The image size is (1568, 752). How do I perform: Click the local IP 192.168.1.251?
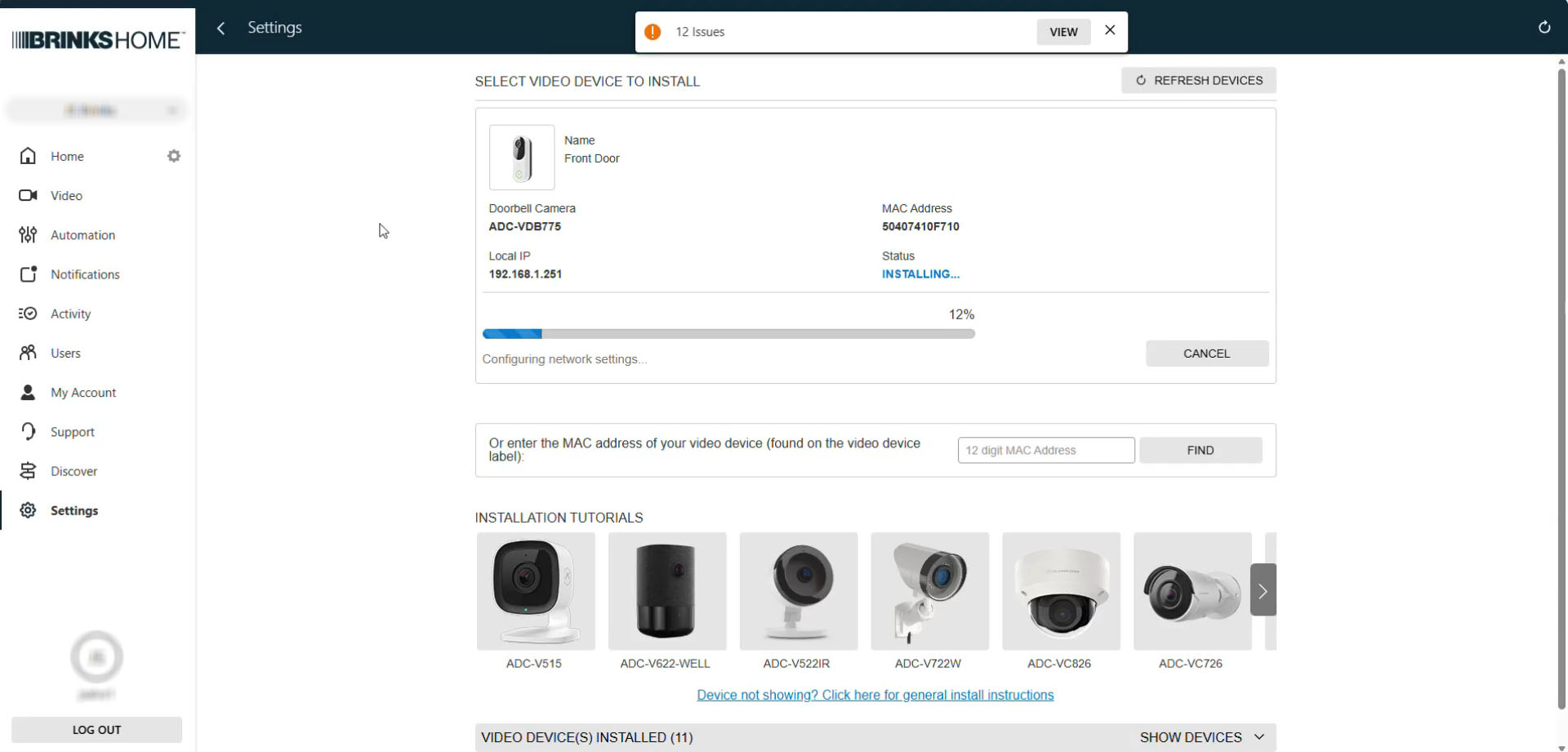(x=525, y=274)
